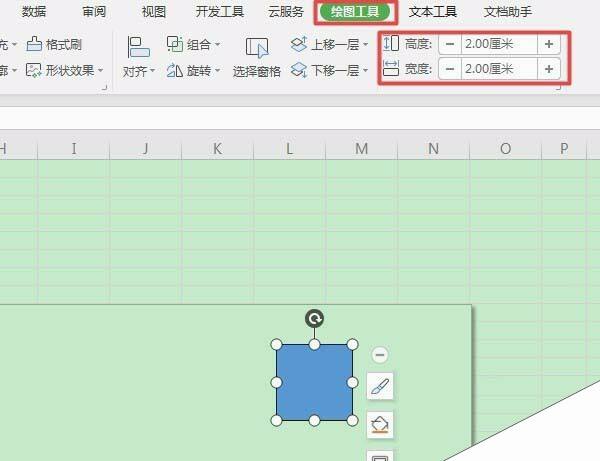Click the 对齐 align icon

(138, 47)
